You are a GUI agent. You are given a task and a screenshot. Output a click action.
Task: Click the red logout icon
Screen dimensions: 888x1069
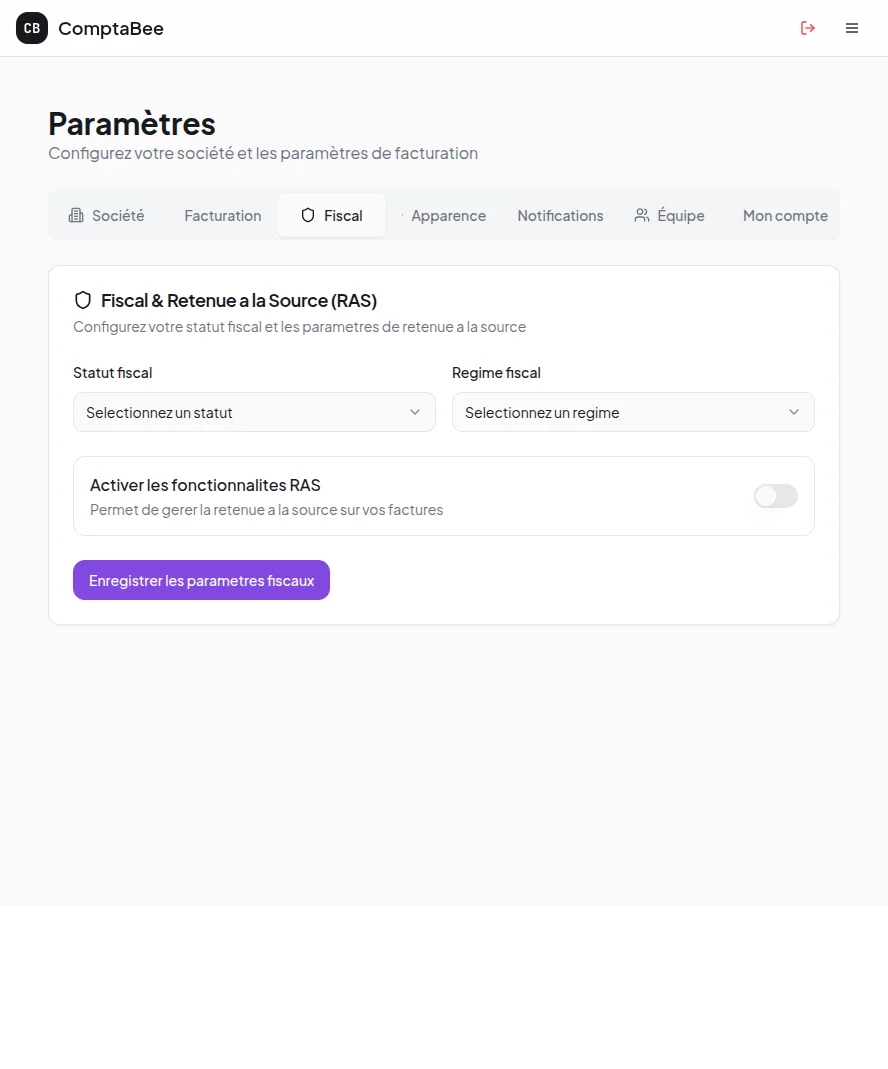[x=808, y=28]
